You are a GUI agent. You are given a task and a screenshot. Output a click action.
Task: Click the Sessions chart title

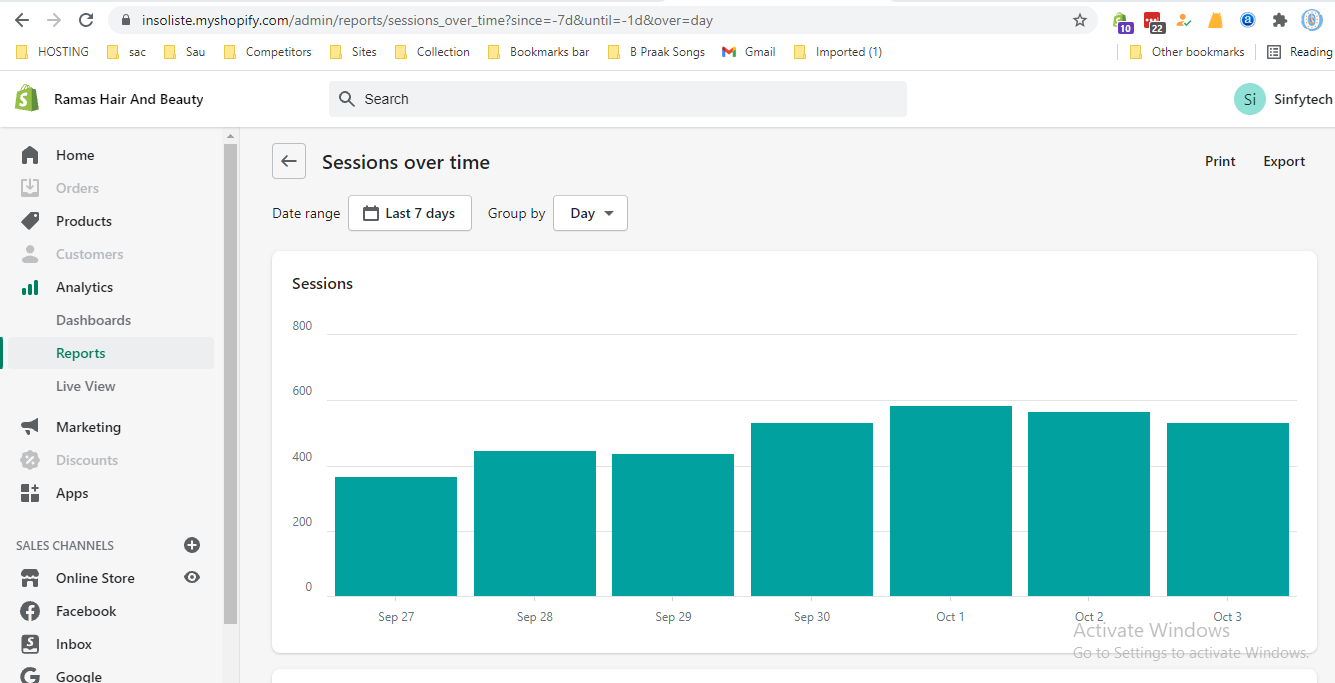pyautogui.click(x=322, y=284)
